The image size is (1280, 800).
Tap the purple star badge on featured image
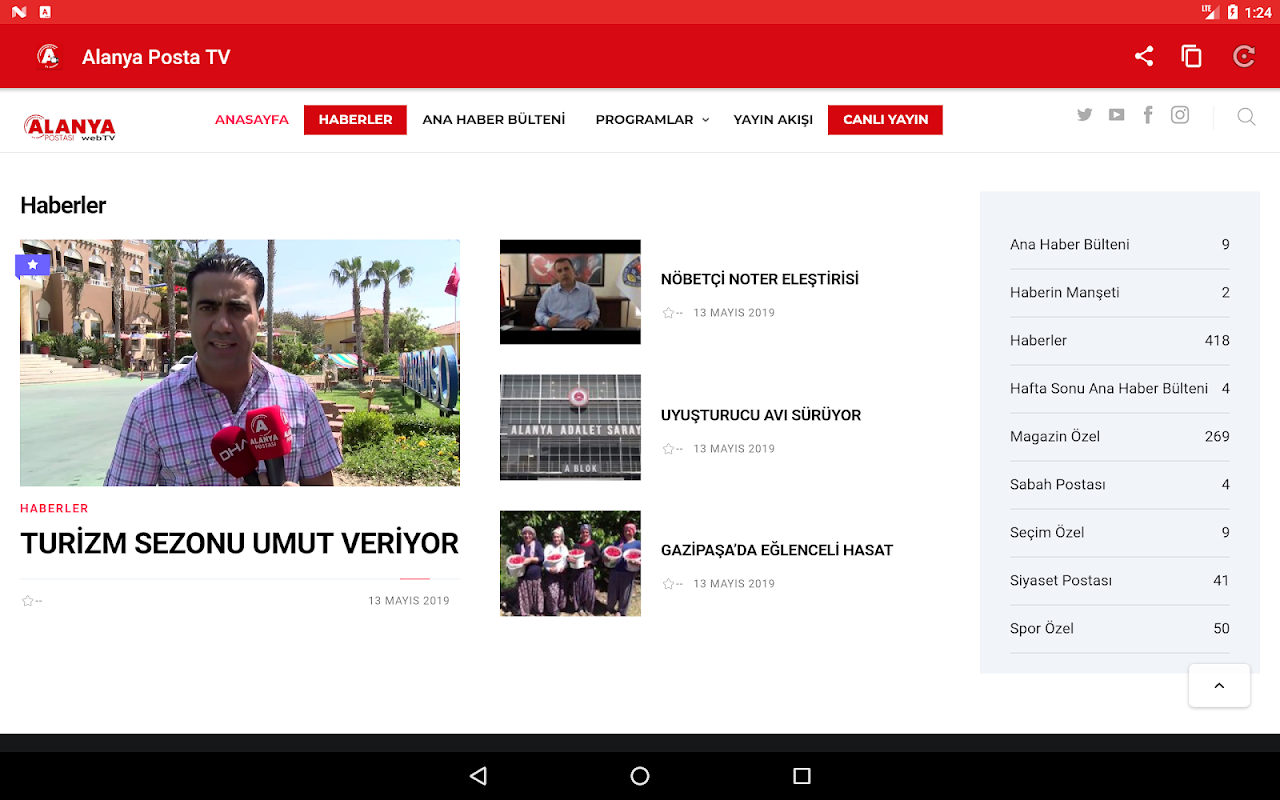(x=32, y=265)
